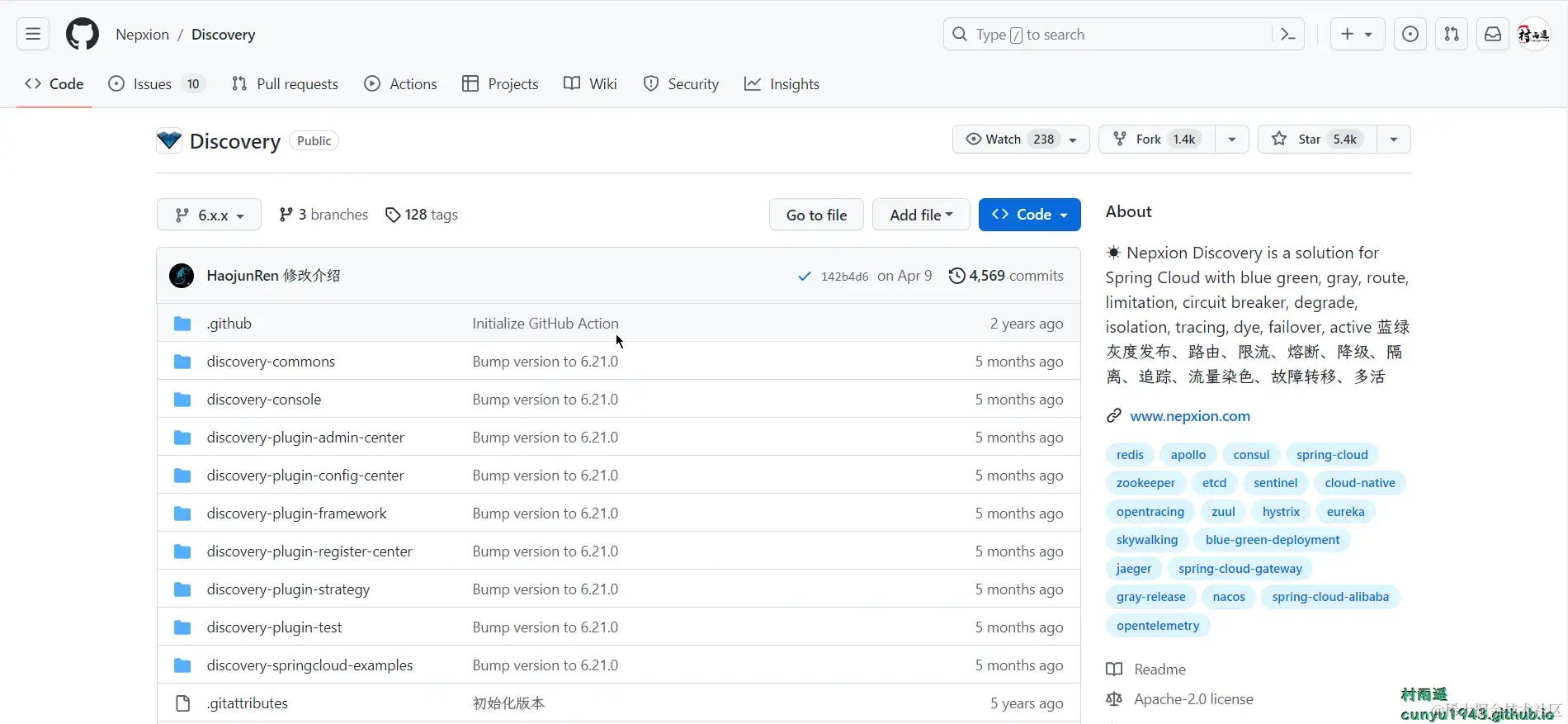Select the spring-cloud topic tag

click(1332, 455)
